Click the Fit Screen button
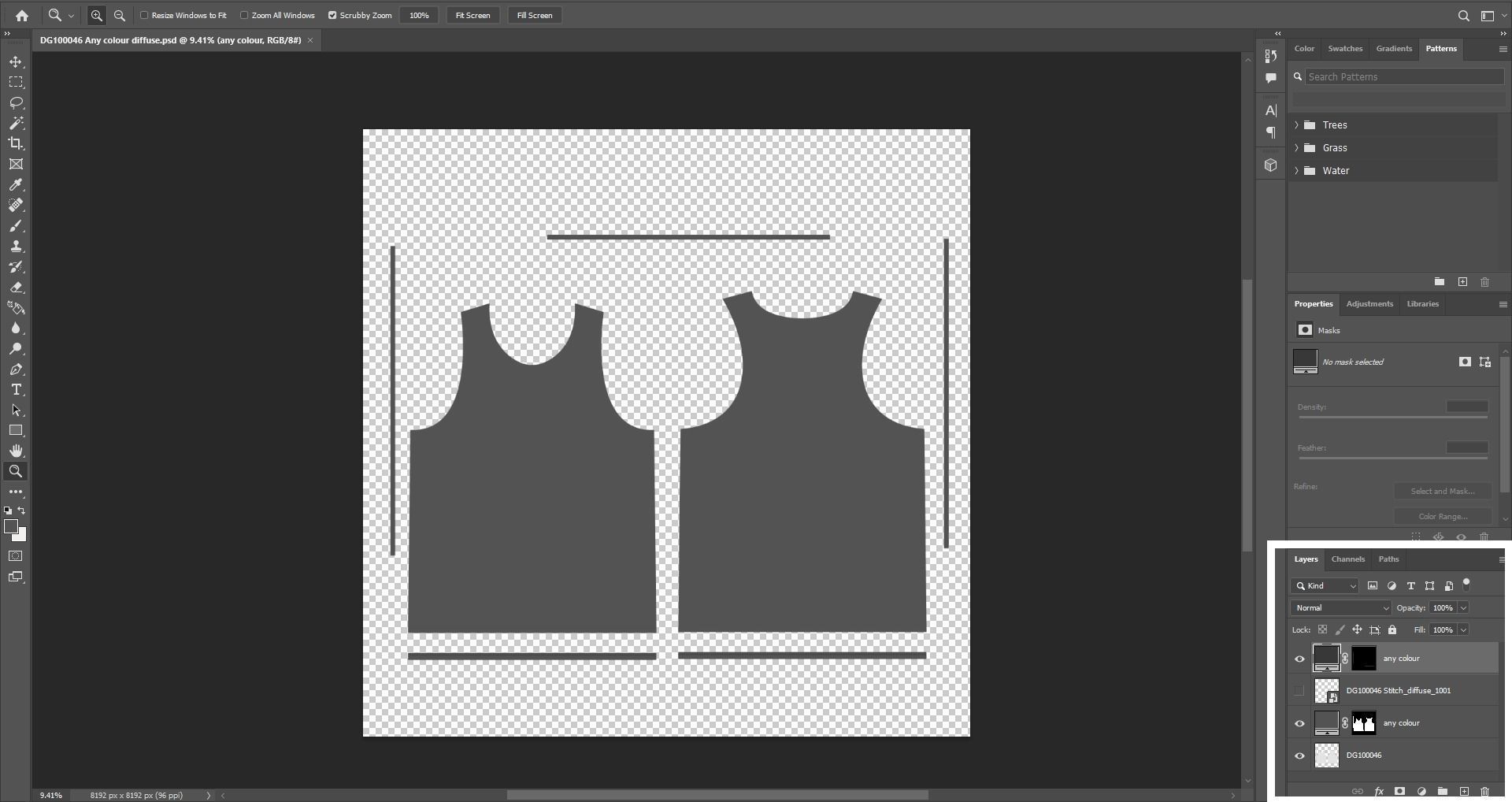Viewport: 1512px width, 802px height. [x=472, y=15]
